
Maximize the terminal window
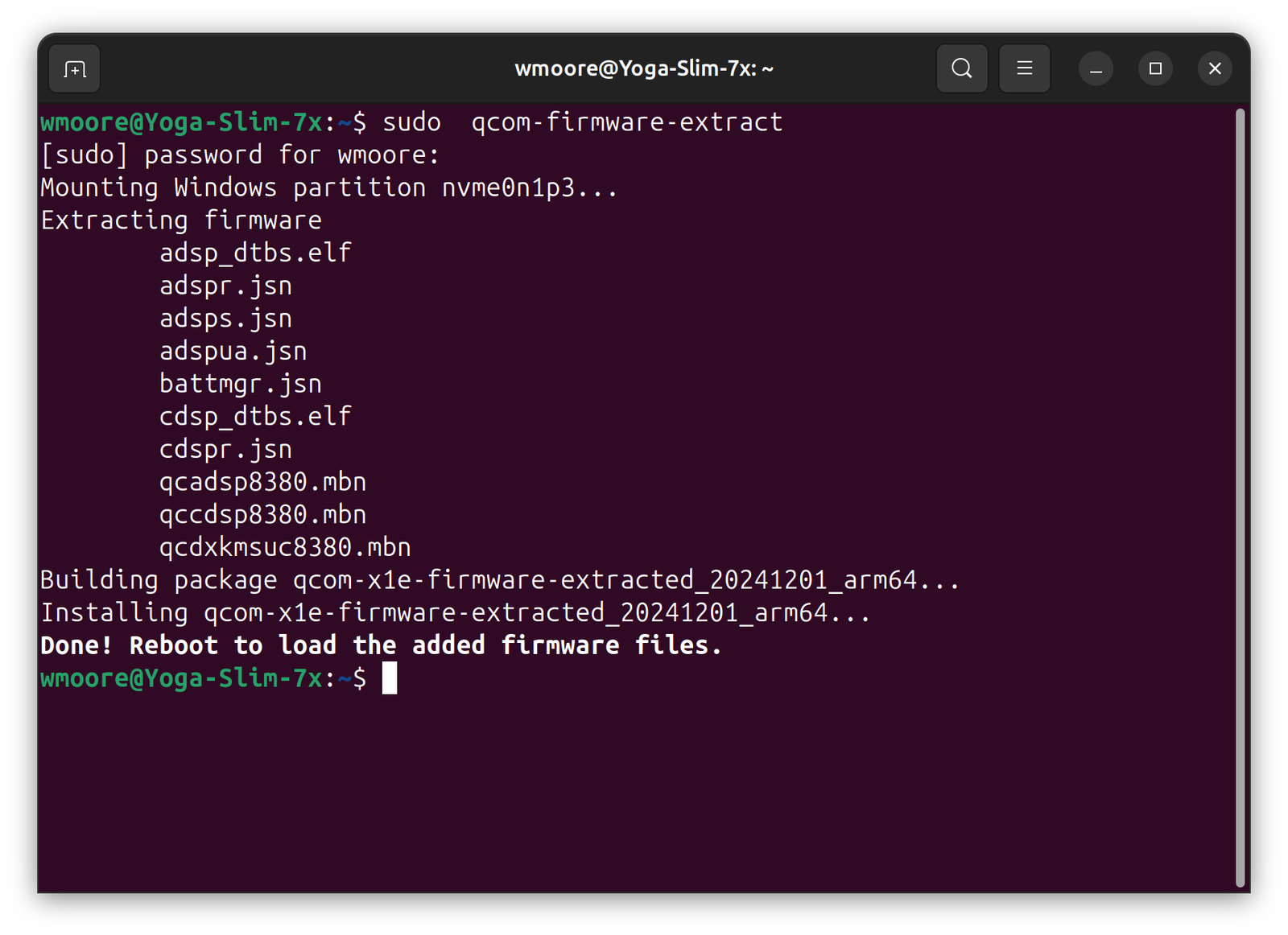(x=1155, y=69)
